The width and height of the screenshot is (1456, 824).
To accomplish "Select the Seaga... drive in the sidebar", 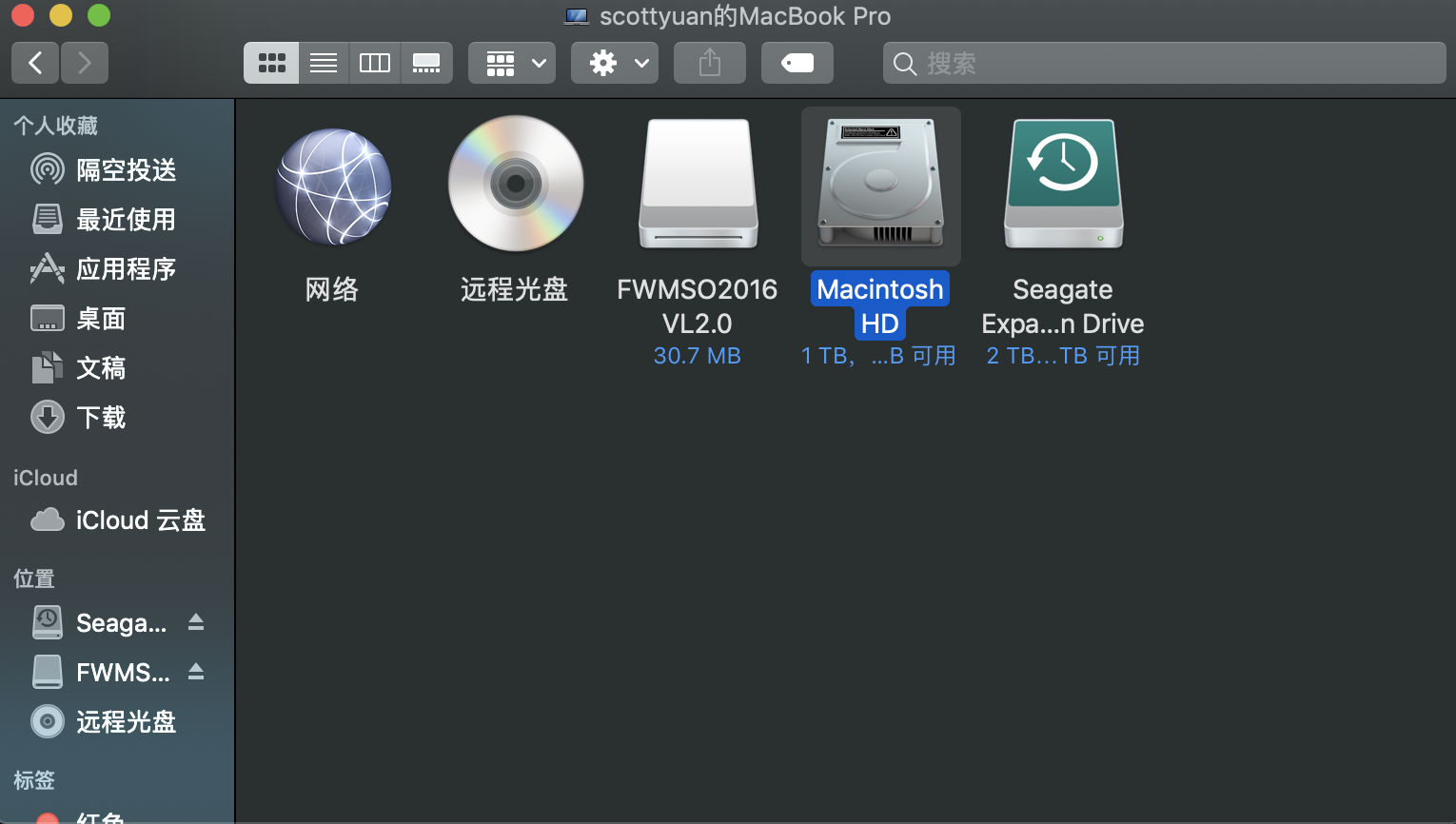I will [x=100, y=623].
